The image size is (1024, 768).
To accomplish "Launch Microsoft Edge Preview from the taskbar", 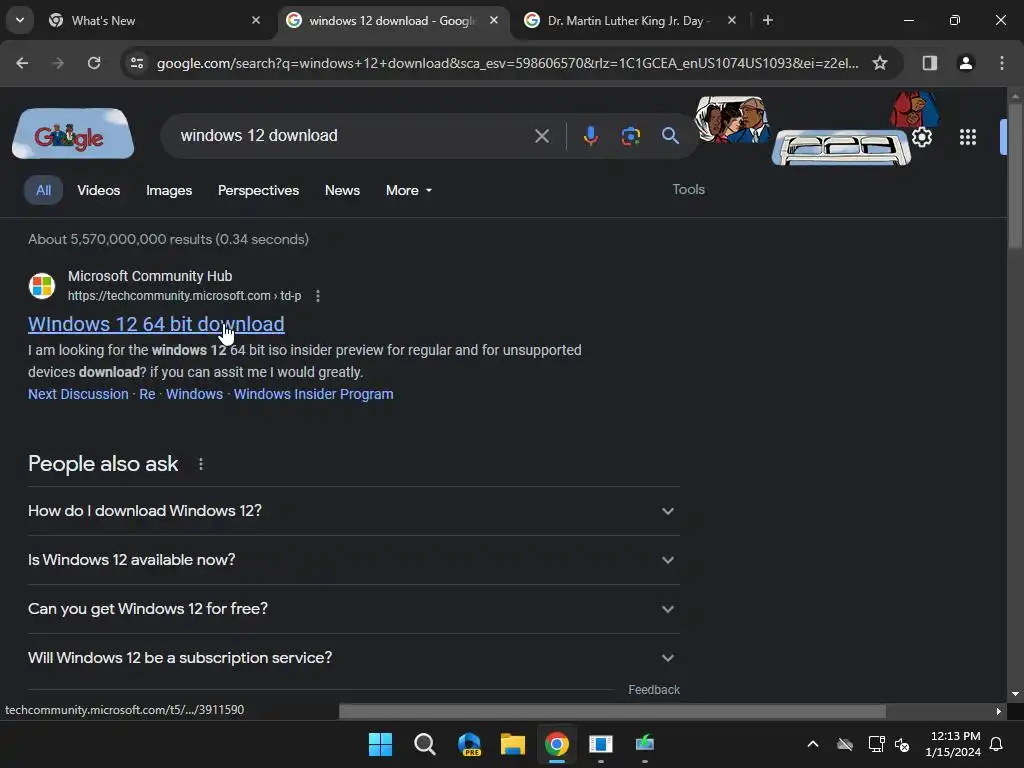I will [x=469, y=744].
